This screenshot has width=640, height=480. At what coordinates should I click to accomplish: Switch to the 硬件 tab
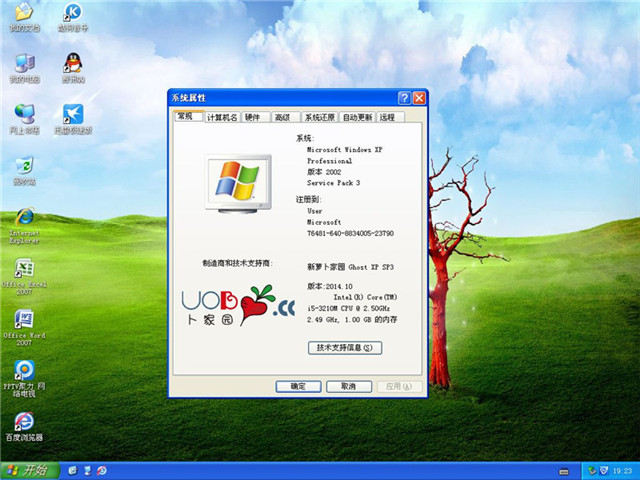256,118
